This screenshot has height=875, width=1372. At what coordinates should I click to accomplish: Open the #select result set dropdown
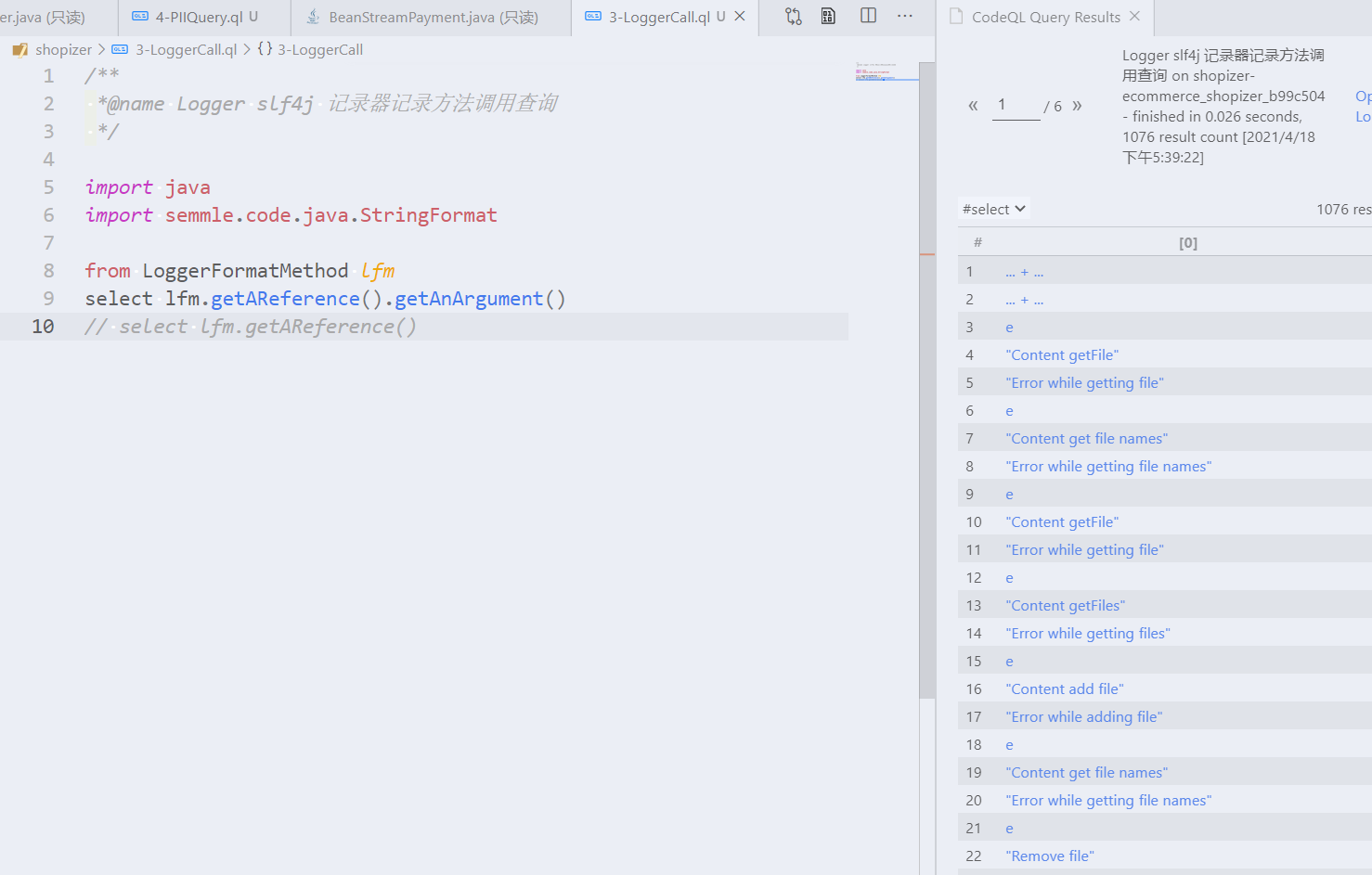[993, 209]
